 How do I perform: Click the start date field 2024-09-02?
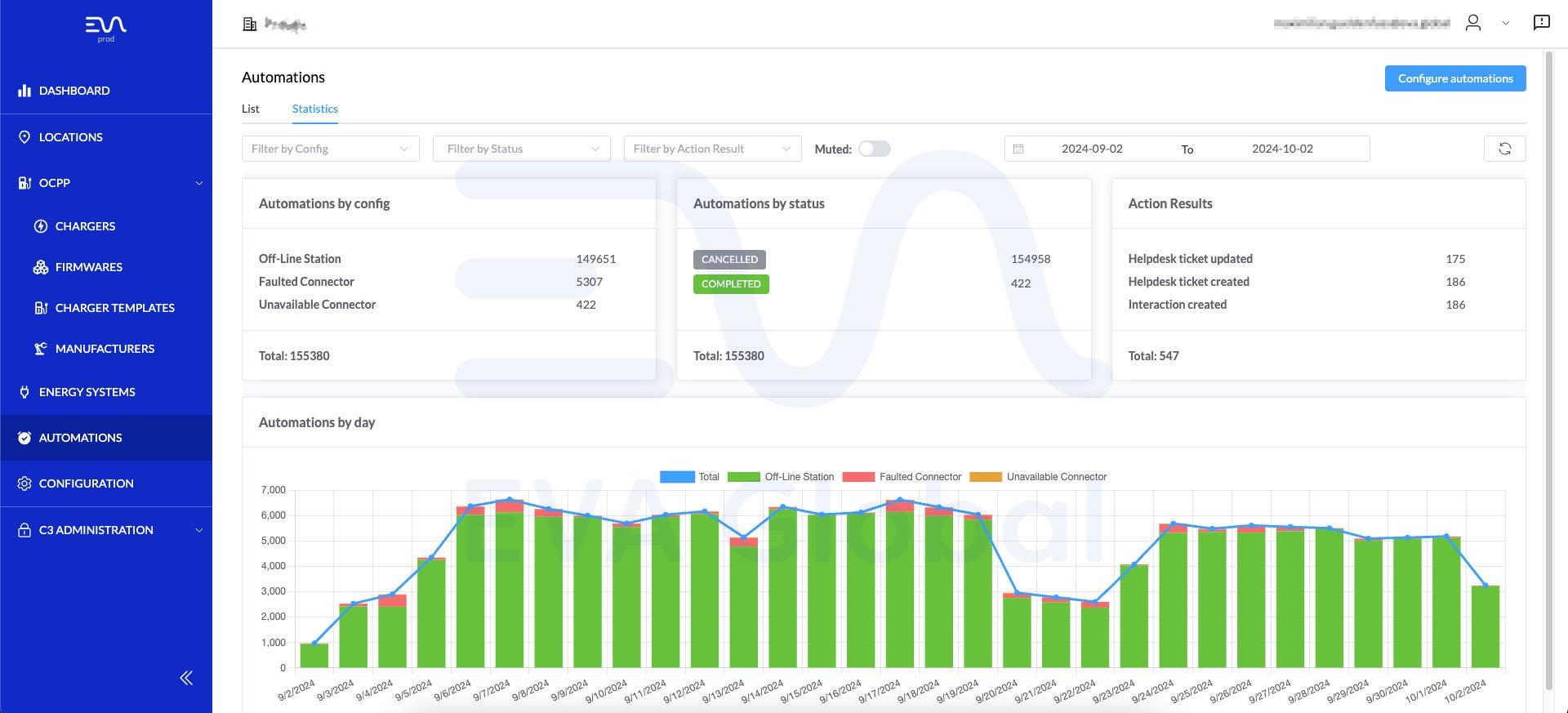point(1092,149)
